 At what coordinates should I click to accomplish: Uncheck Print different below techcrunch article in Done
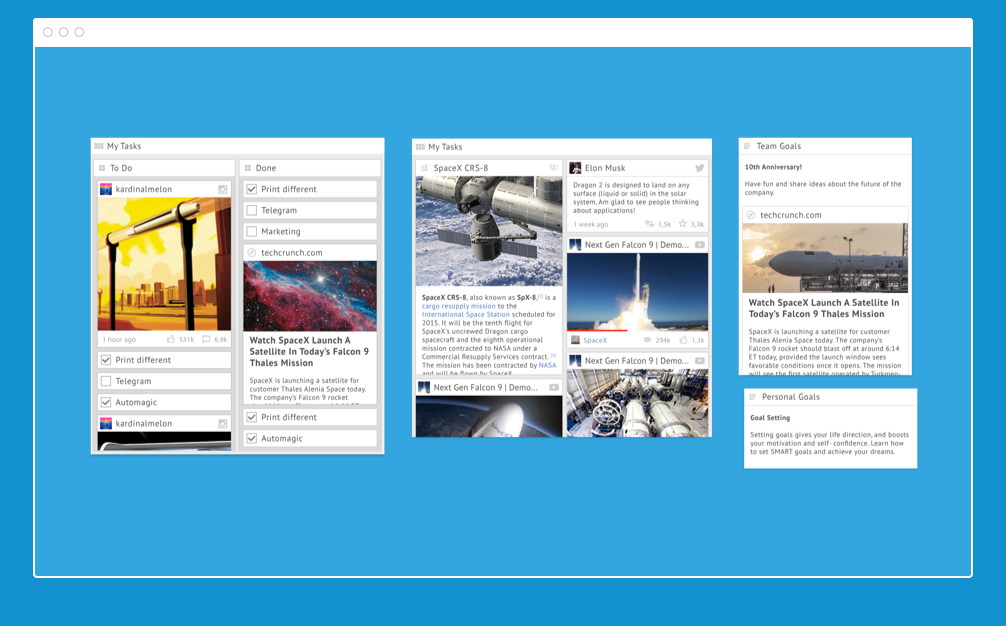[252, 417]
